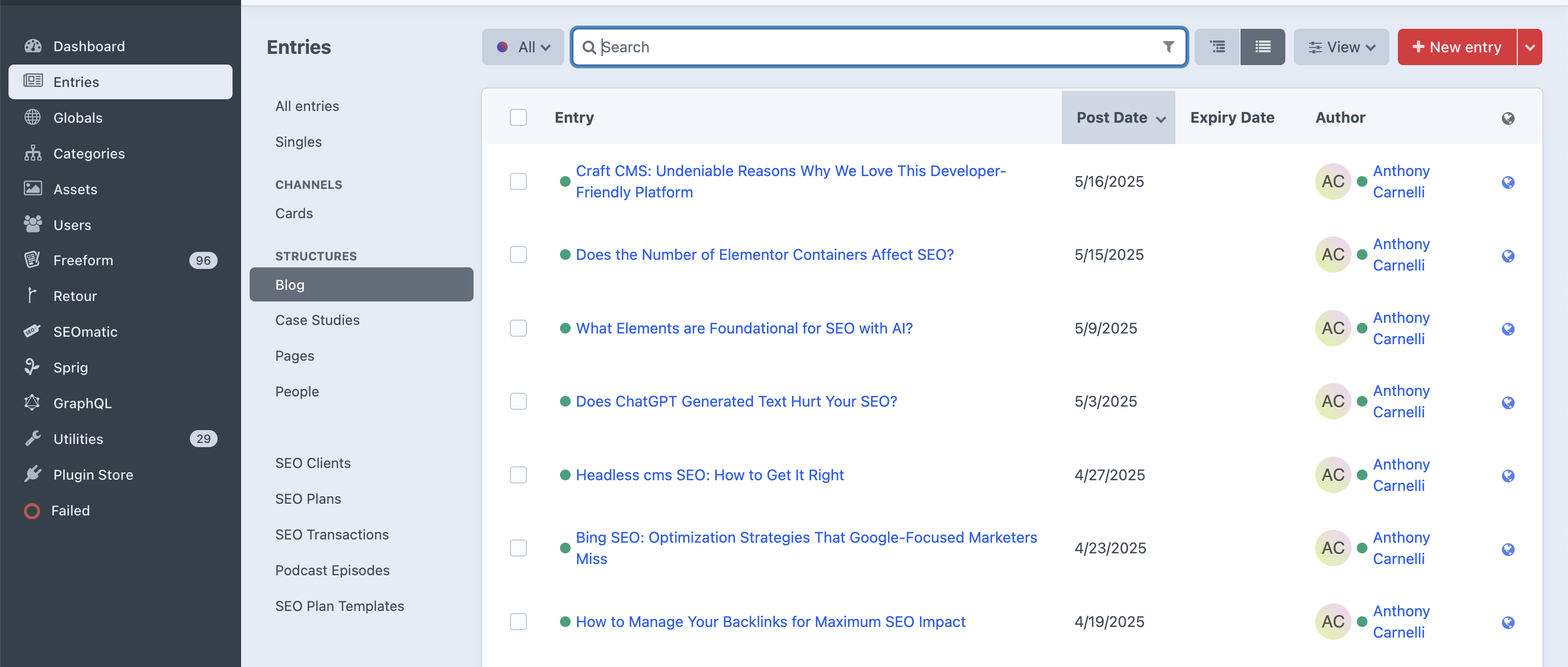The height and width of the screenshot is (667, 1568).
Task: Switch to structure view icon
Action: (x=1218, y=47)
